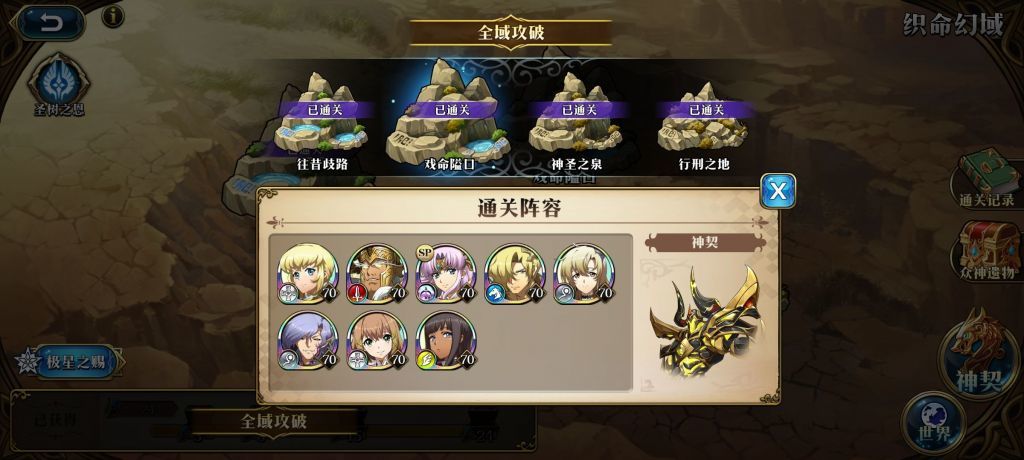The image size is (1024, 460).
Task: Tap the golden helmet hero portrait
Action: point(377,274)
